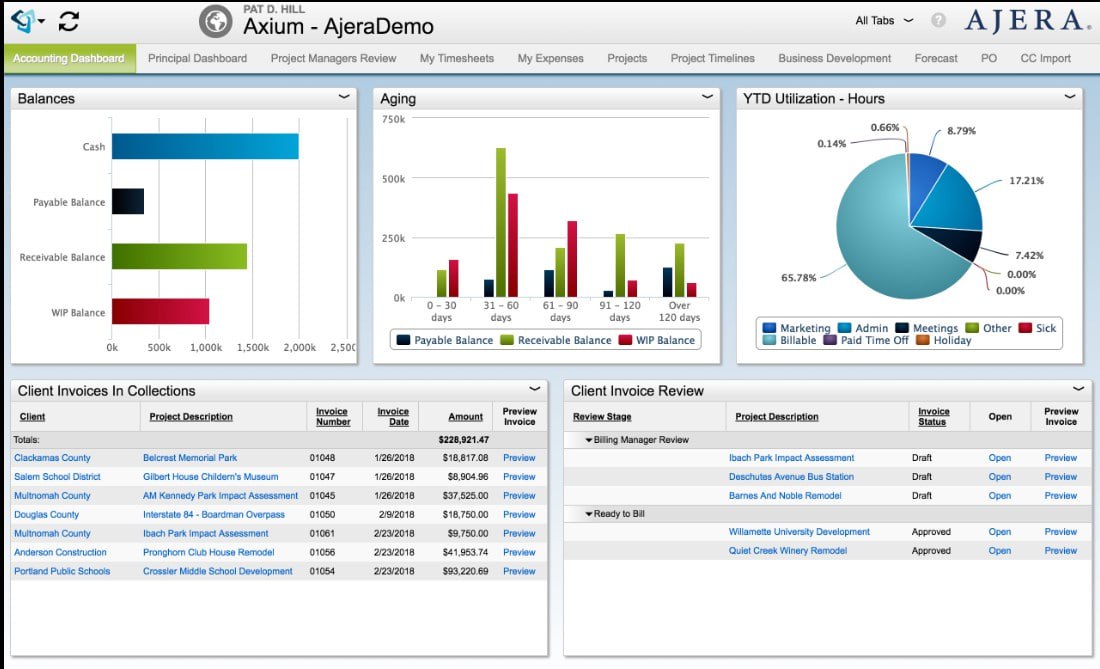Click the Marketing legend swatch
The height and width of the screenshot is (669, 1100).
coord(770,327)
